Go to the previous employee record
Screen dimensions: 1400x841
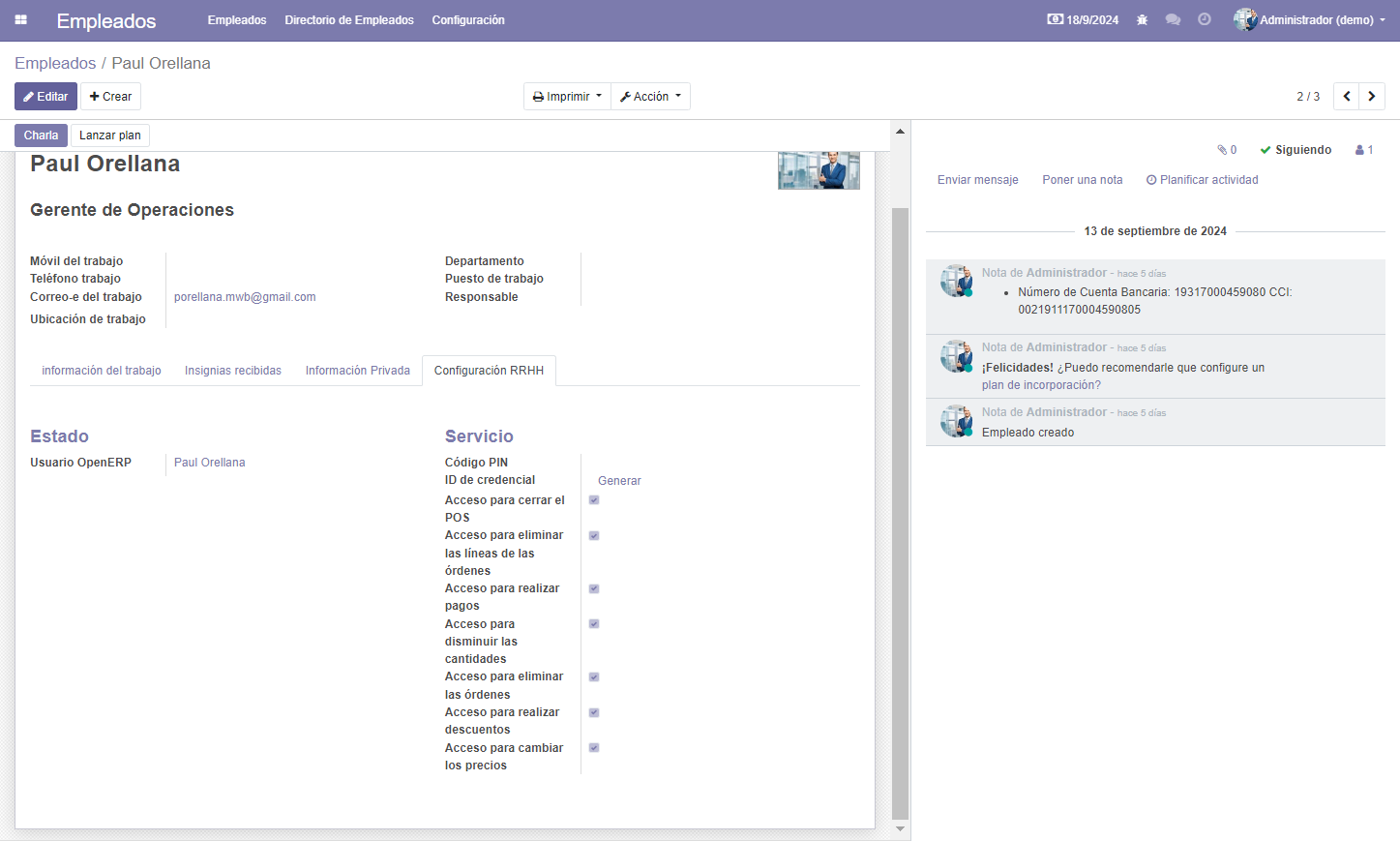tap(1346, 96)
